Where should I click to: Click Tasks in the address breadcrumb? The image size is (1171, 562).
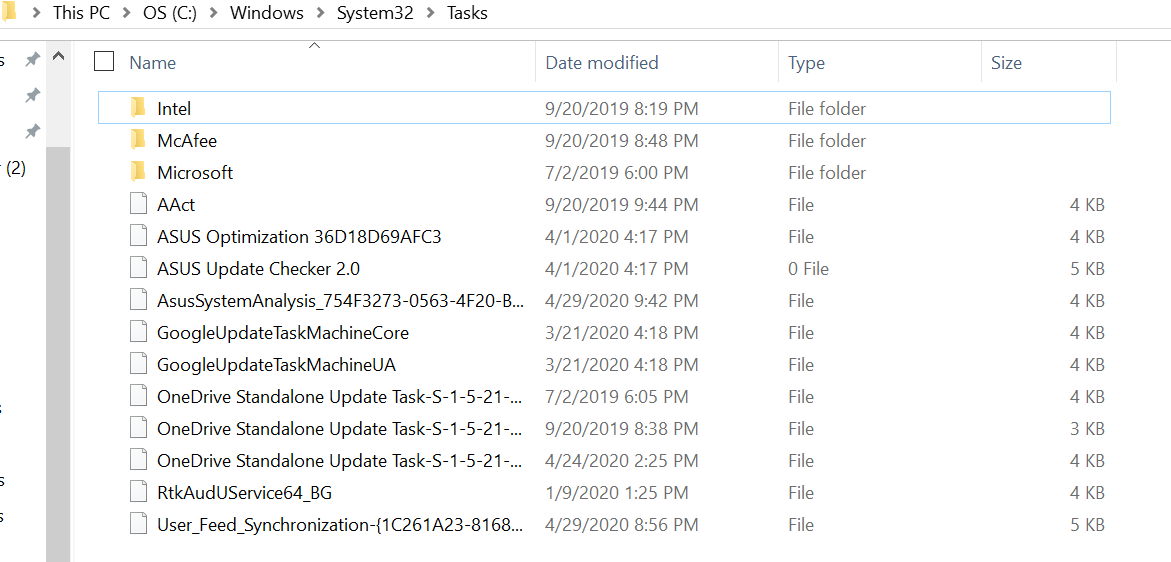[468, 13]
